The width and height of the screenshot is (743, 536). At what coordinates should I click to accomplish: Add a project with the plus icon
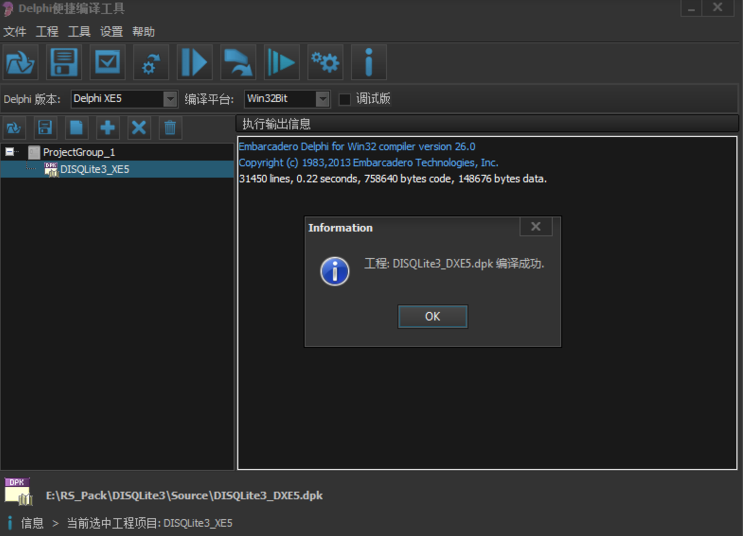click(x=108, y=127)
